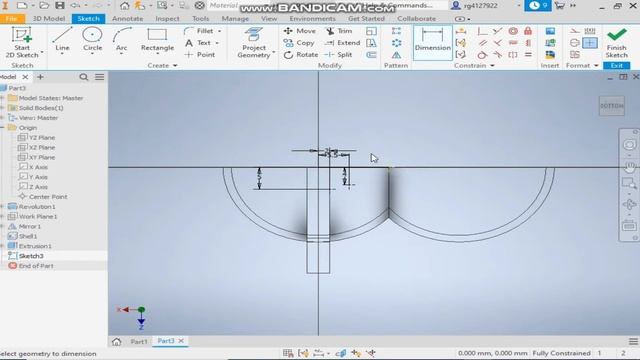Select the Arc tool
The width and height of the screenshot is (640, 360).
point(122,40)
